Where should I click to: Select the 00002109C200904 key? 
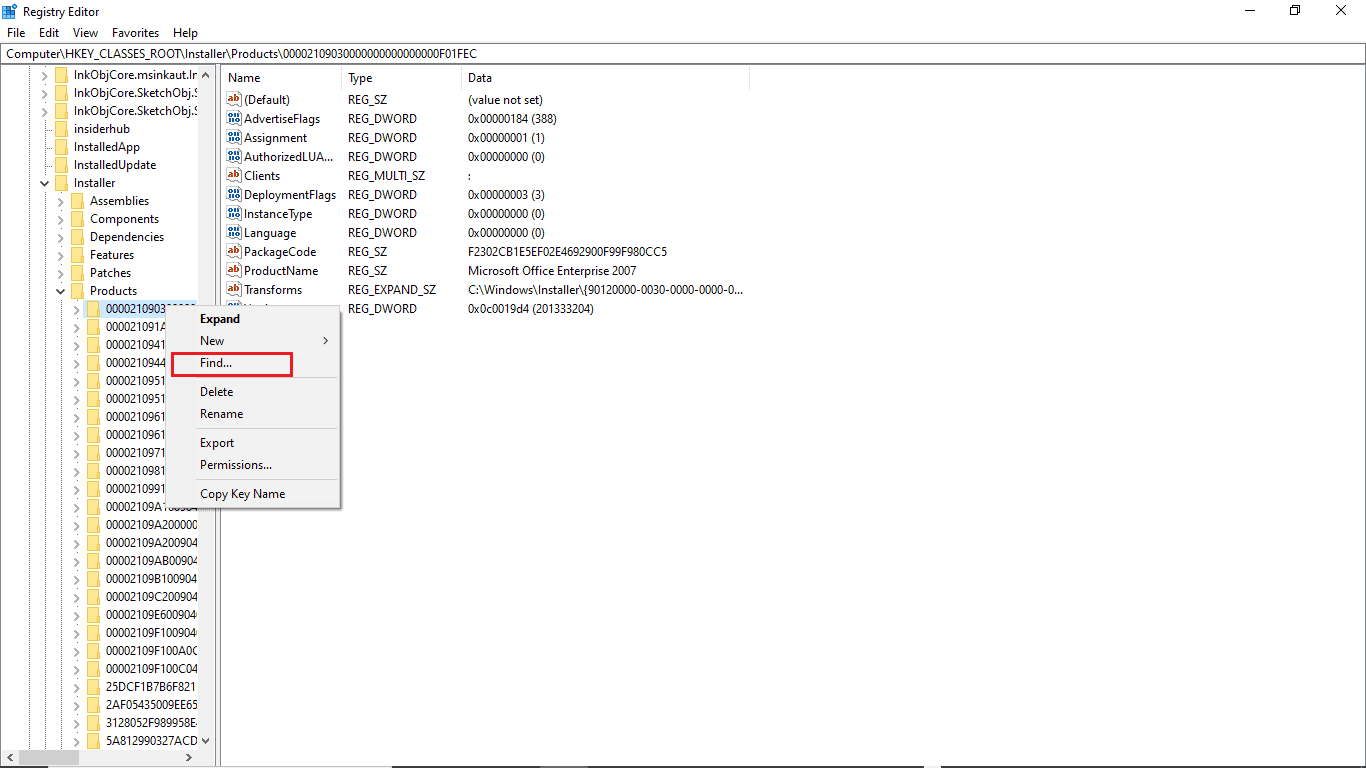151,597
